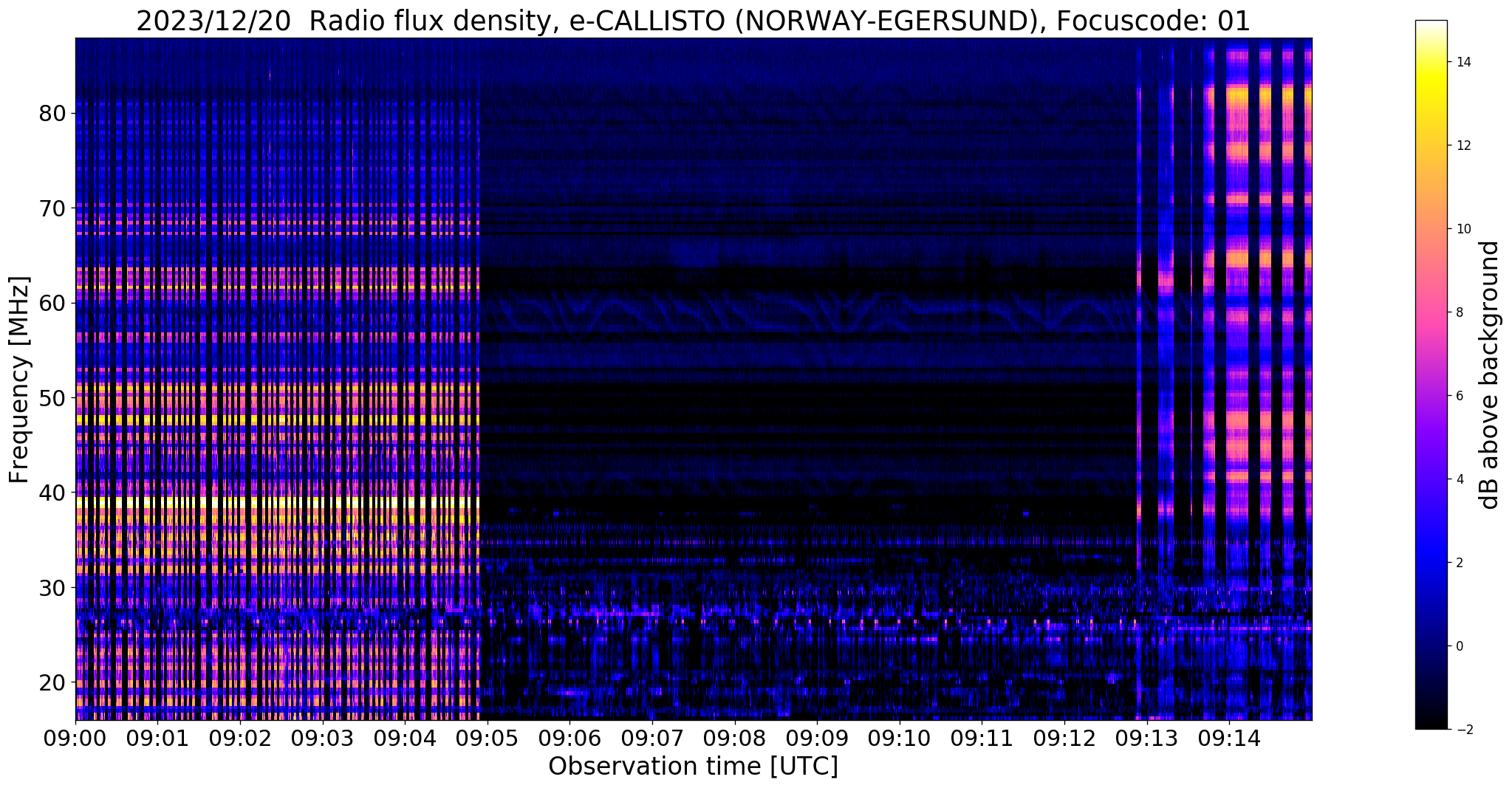Click the 20 MHz frequency tick label

point(52,682)
